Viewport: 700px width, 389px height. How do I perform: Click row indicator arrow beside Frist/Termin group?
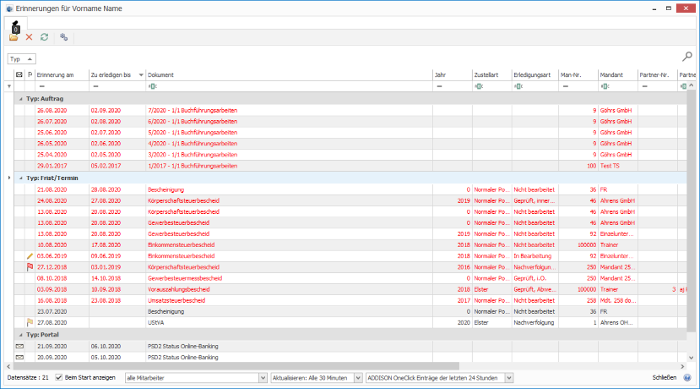[x=9, y=178]
